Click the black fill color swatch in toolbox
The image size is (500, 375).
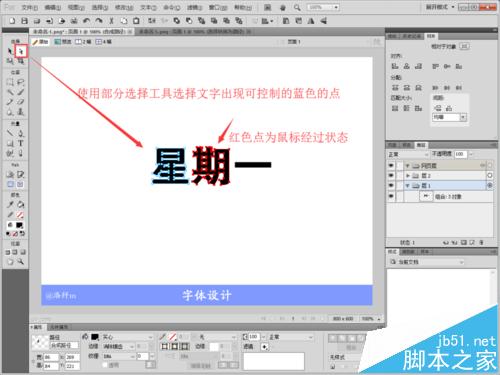point(19,225)
